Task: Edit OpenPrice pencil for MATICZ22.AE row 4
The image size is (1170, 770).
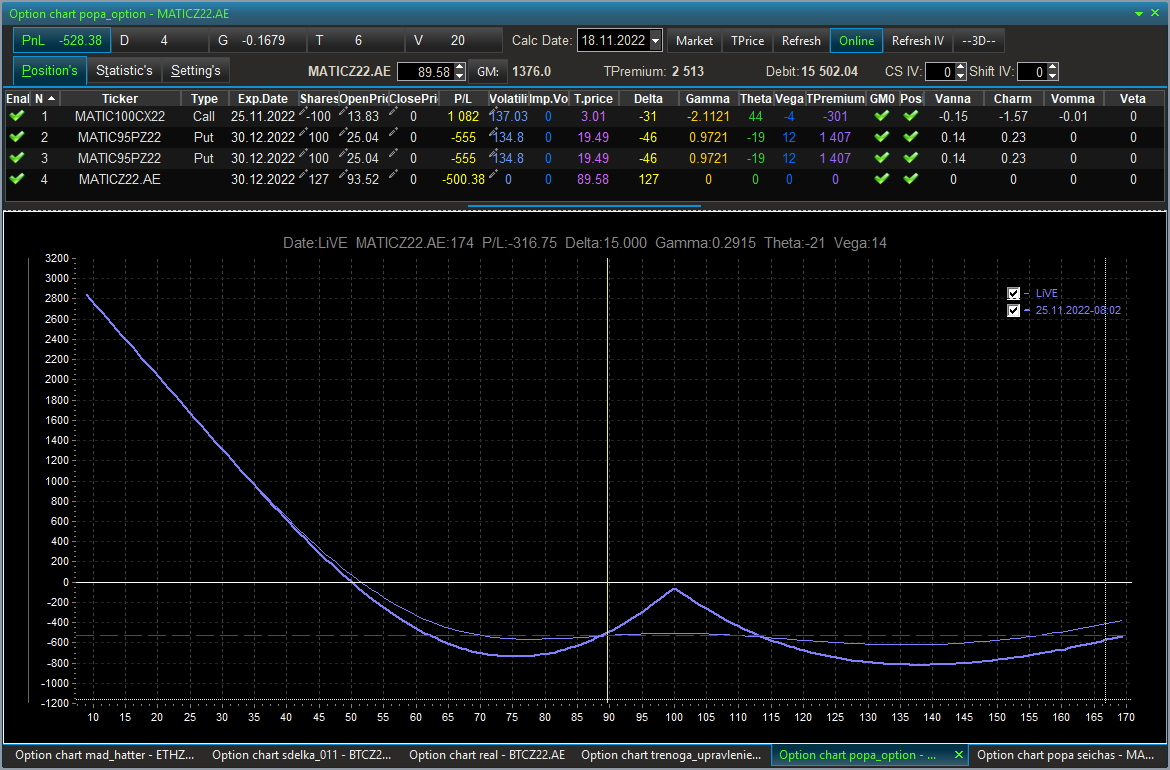Action: (x=343, y=175)
